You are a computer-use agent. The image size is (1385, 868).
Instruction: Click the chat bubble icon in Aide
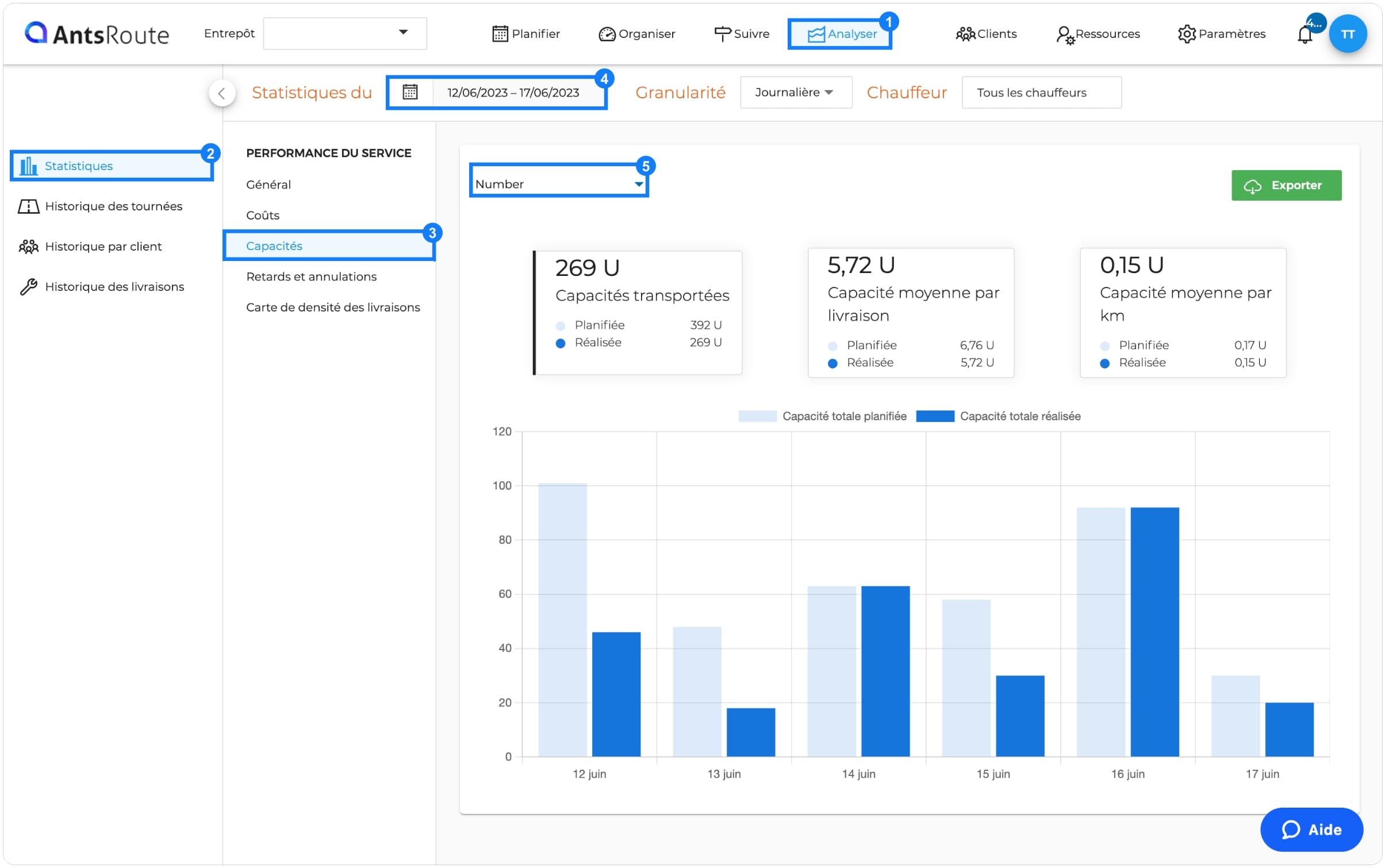1290,829
